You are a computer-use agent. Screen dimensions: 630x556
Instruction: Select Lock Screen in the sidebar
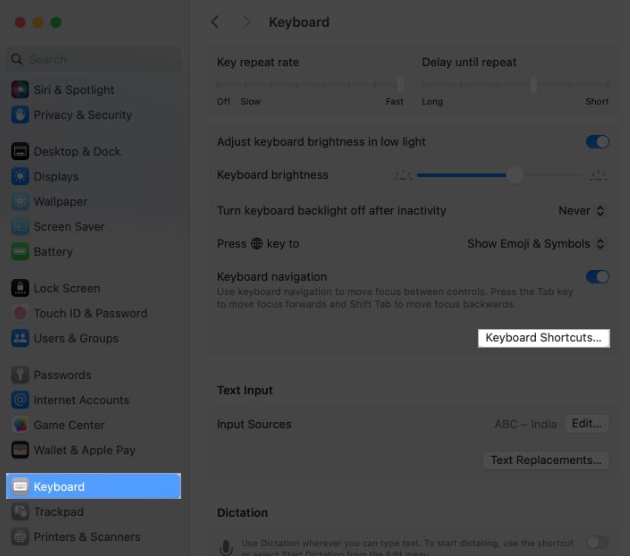pos(66,288)
